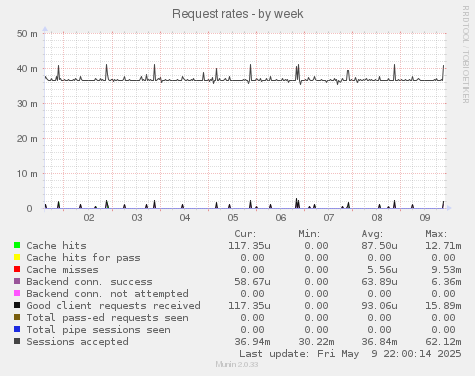Click the black Good client requests swatch
The width and height of the screenshot is (475, 376).
17,305
